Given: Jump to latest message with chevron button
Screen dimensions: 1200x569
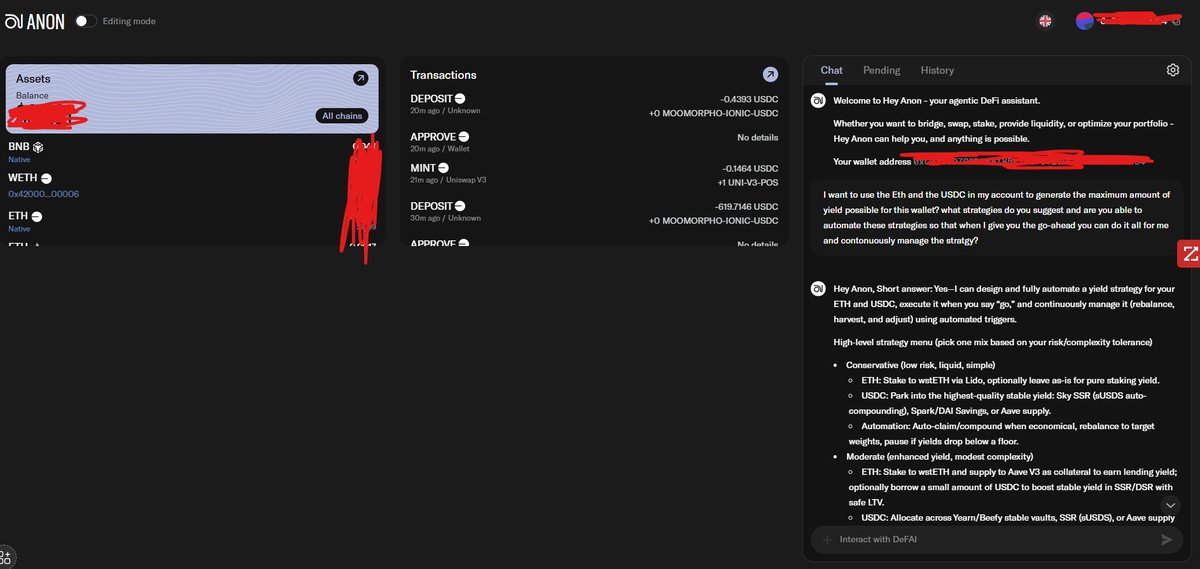Looking at the screenshot, I should tap(1172, 505).
